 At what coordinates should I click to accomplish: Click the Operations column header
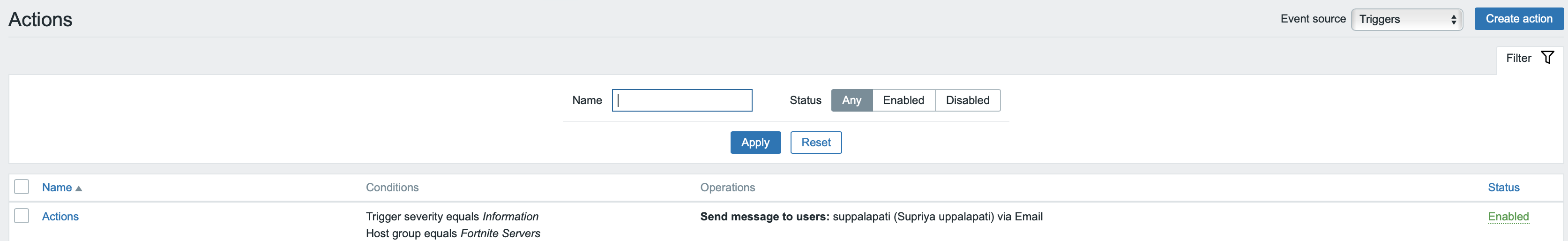[727, 188]
